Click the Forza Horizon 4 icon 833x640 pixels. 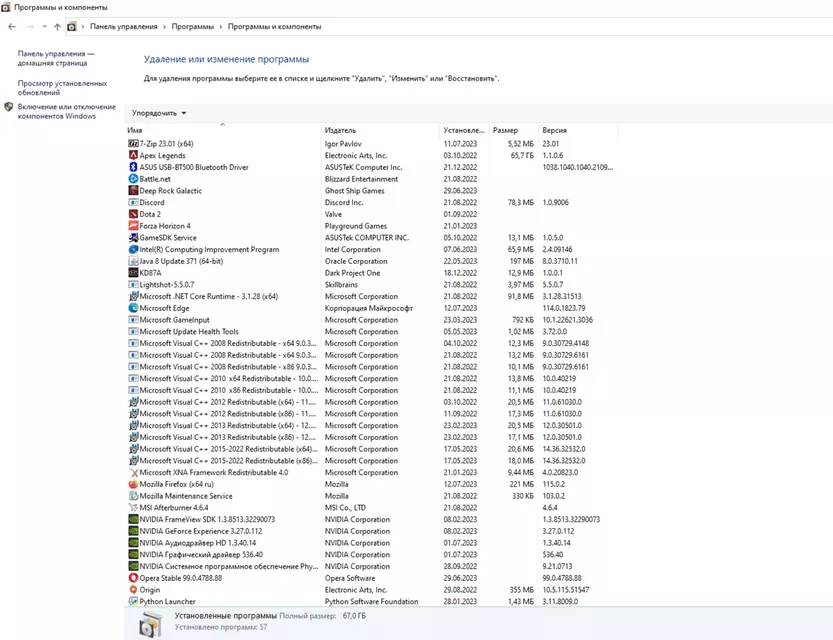(133, 226)
